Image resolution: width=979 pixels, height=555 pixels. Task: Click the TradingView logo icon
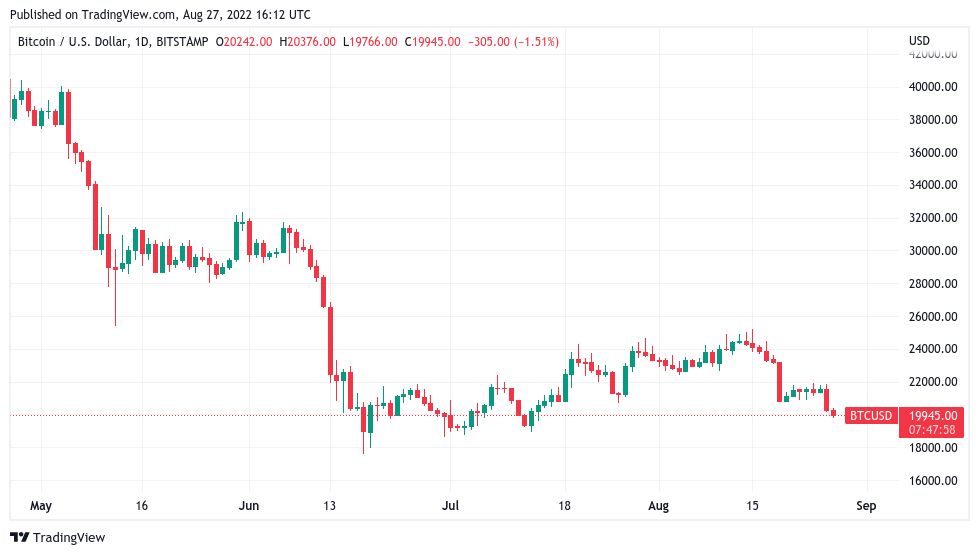19,538
